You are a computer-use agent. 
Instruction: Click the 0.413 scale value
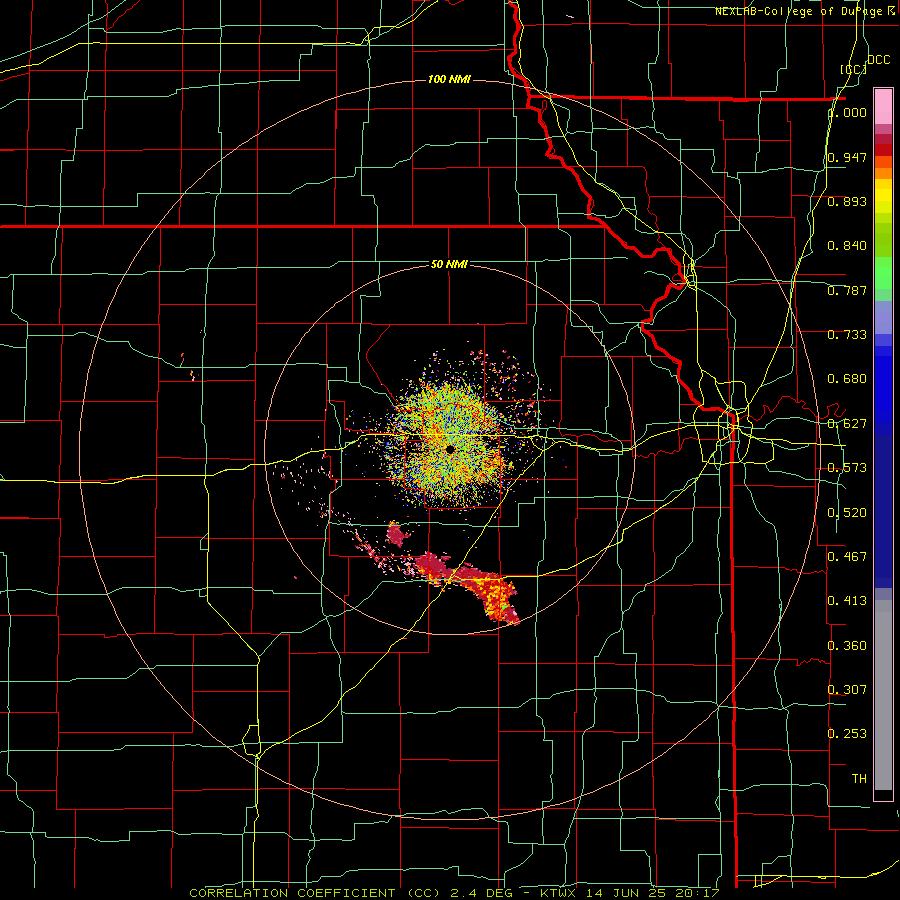click(x=847, y=600)
